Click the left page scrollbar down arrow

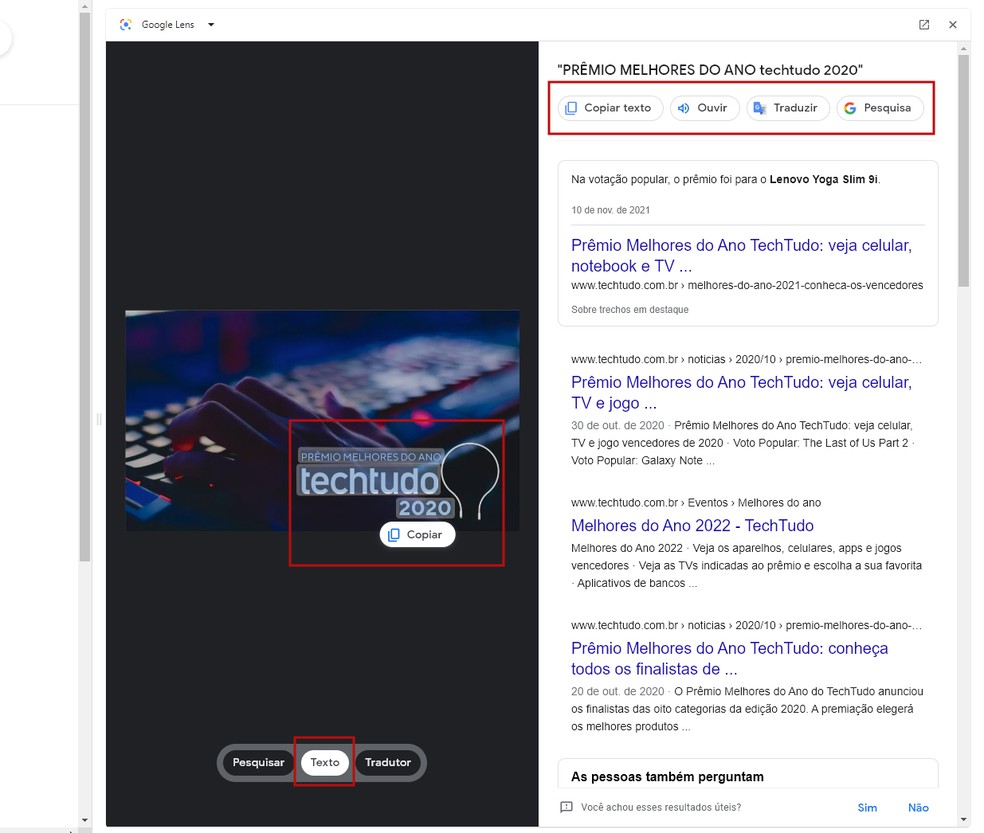(x=85, y=820)
